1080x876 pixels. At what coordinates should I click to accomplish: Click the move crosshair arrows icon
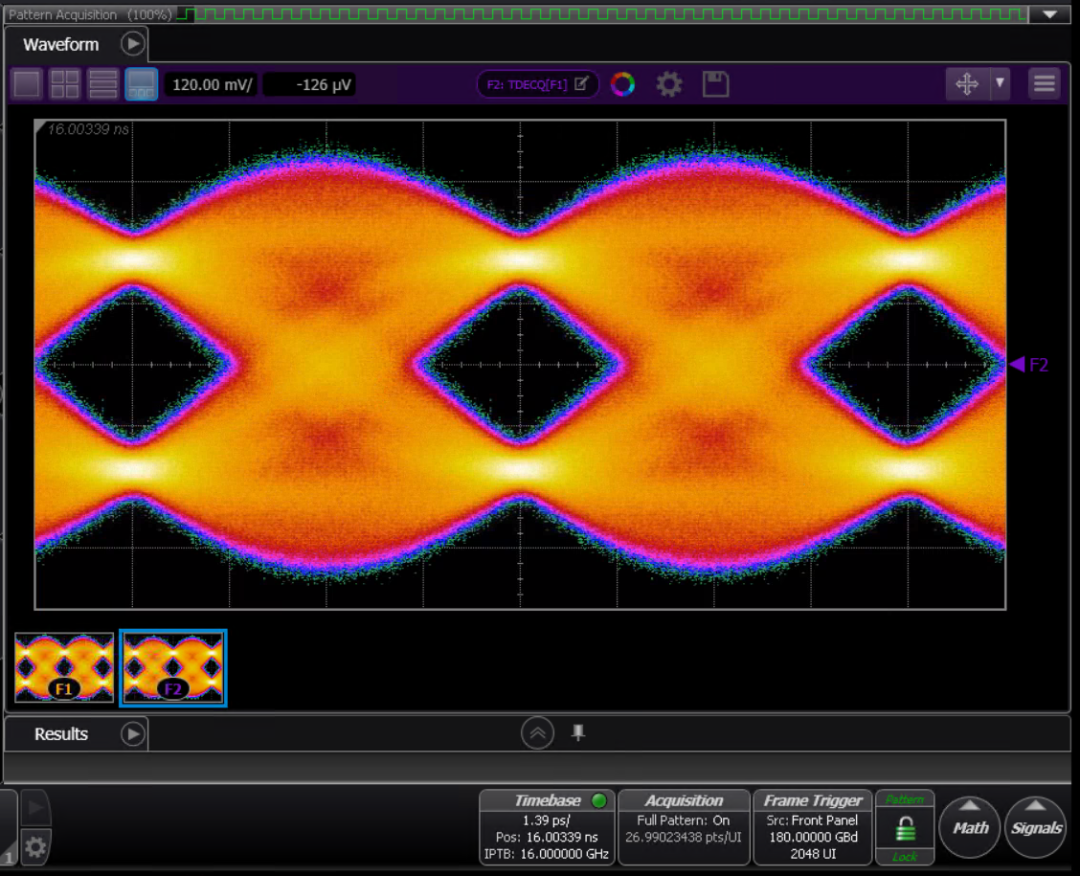tap(967, 84)
